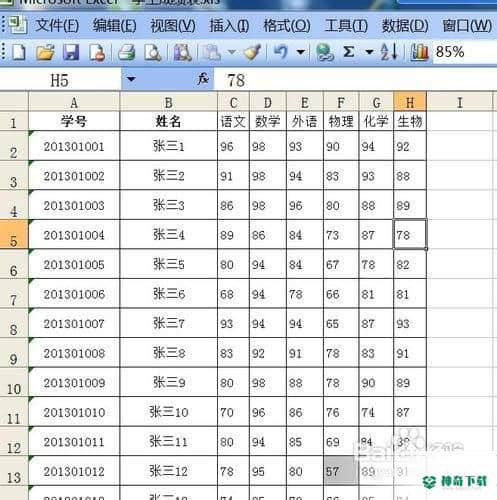Open the 文件(F) menu
The height and width of the screenshot is (500, 497).
click(57, 26)
